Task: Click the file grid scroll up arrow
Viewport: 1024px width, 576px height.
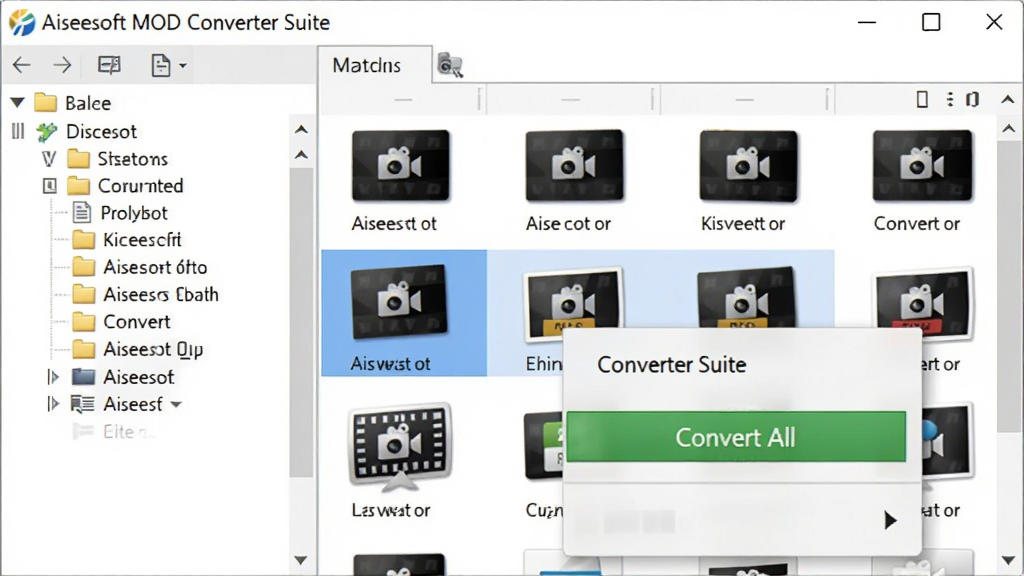Action: point(1009,129)
